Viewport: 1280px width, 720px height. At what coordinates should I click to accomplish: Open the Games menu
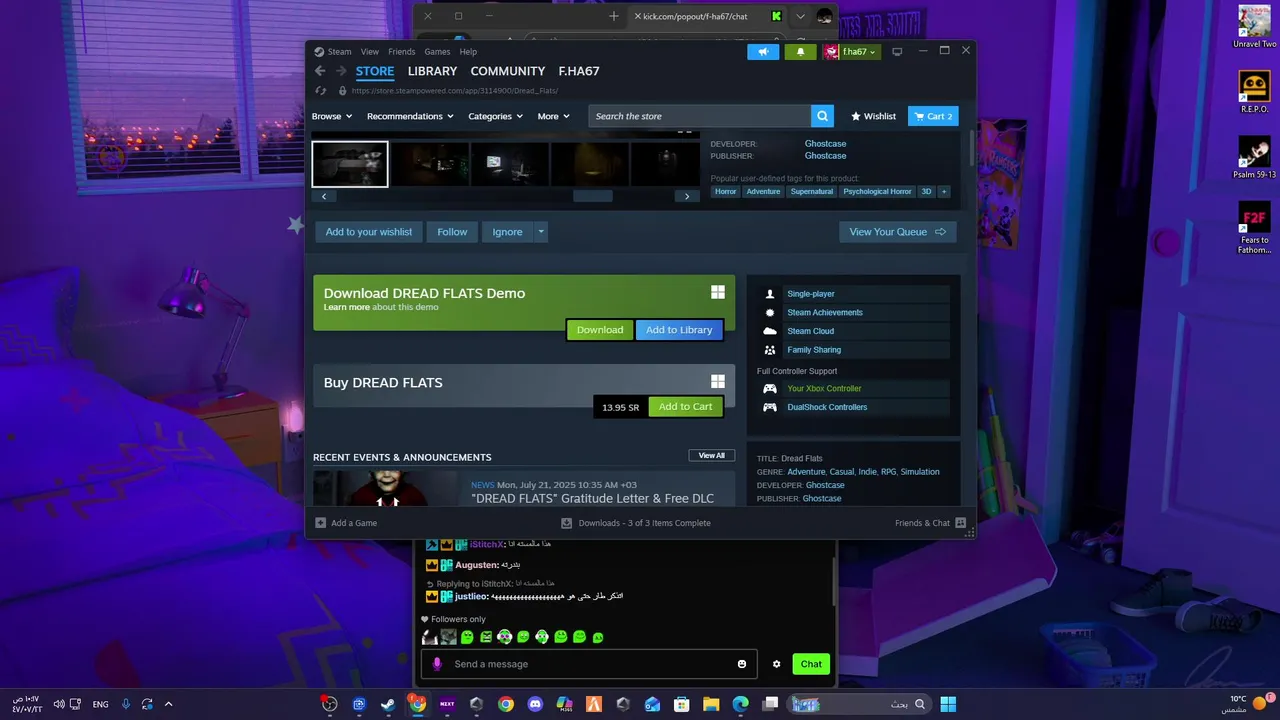(x=437, y=52)
